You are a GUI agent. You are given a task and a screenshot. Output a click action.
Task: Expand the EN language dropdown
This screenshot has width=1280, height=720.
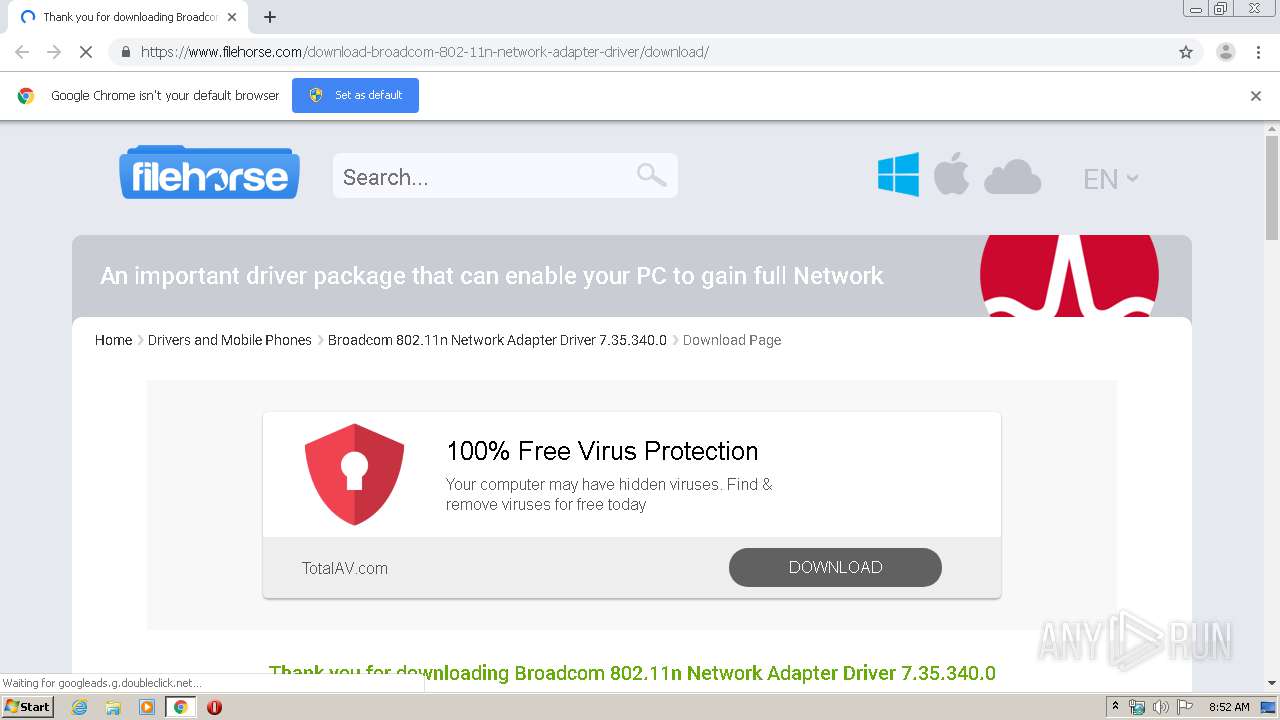[1110, 179]
